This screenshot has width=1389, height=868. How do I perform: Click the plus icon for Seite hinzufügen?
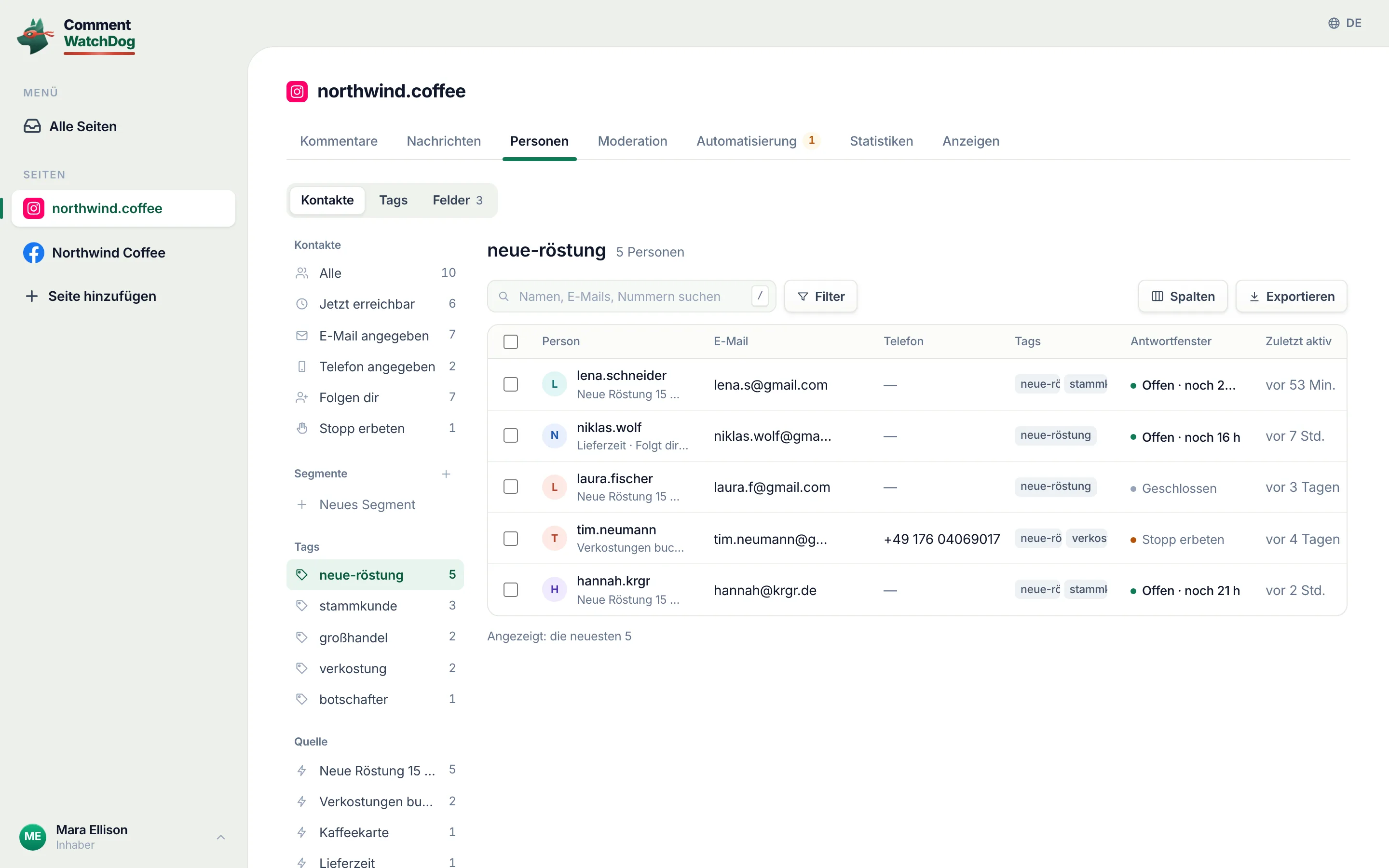coord(32,296)
